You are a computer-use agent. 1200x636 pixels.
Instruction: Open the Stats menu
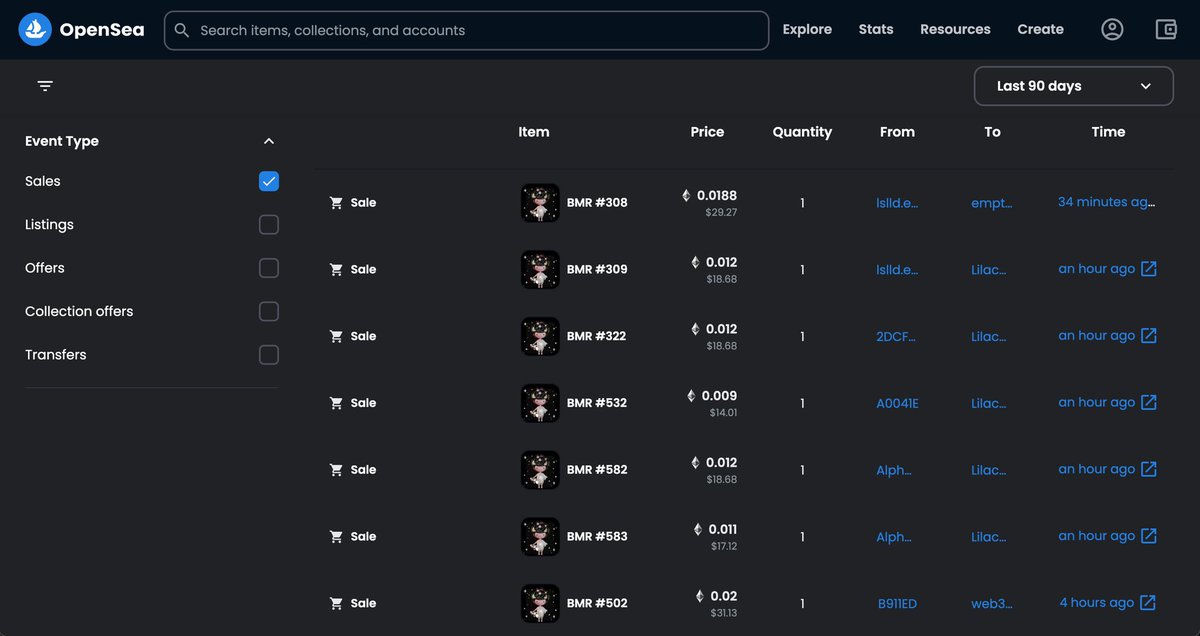point(876,29)
